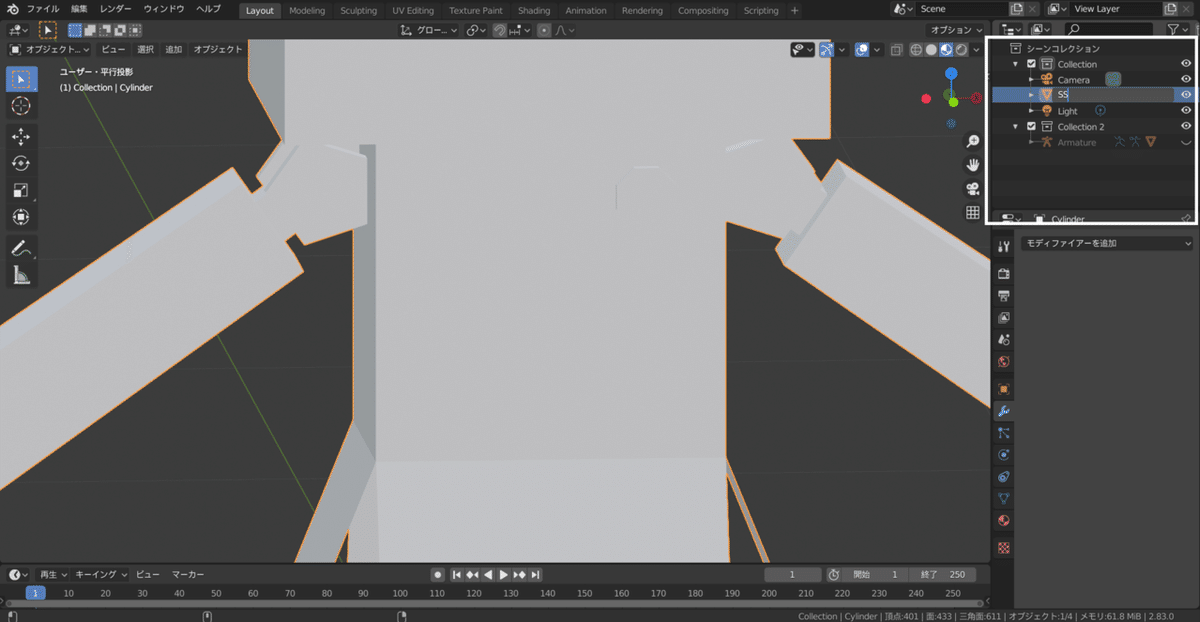Collapse the Collection 2 tree
The image size is (1200, 622).
(x=1016, y=127)
